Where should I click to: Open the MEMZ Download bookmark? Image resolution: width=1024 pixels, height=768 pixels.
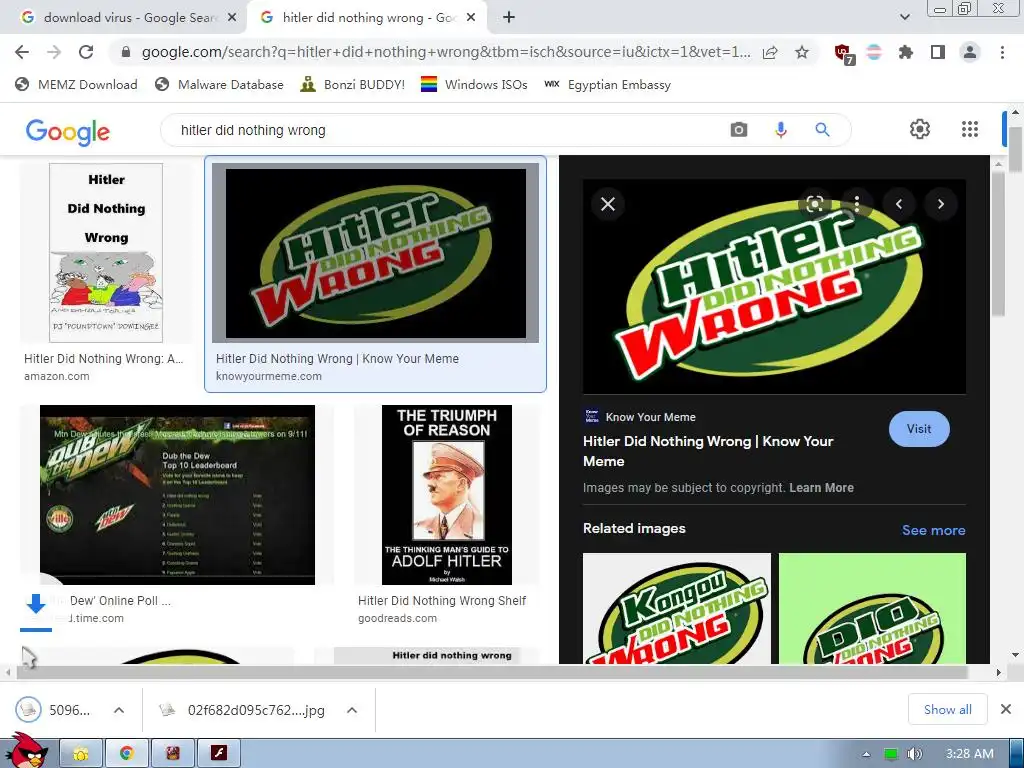coord(76,84)
